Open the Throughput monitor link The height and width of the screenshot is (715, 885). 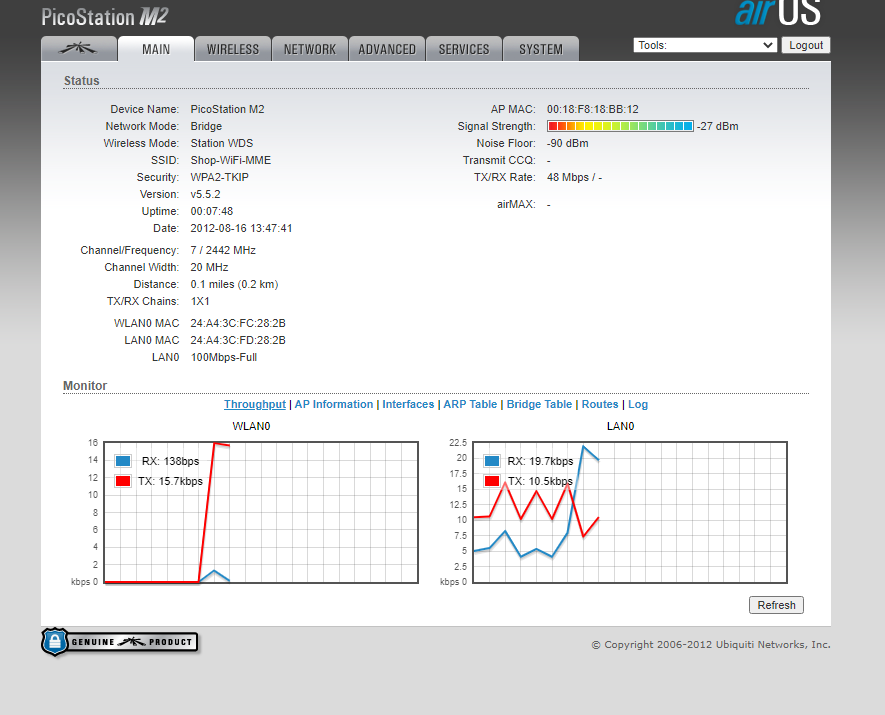coord(255,404)
